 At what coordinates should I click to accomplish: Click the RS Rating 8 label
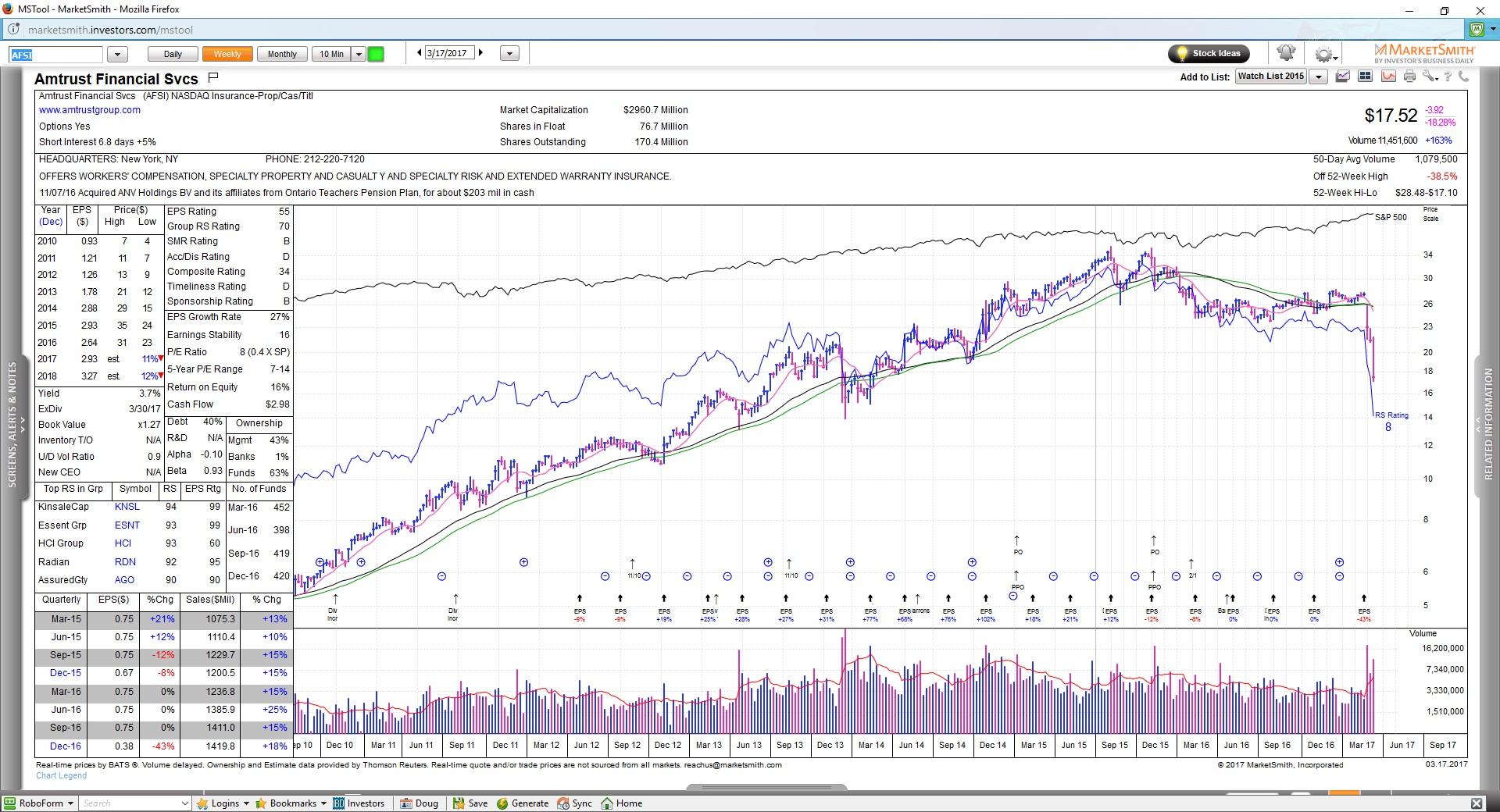click(x=1391, y=421)
